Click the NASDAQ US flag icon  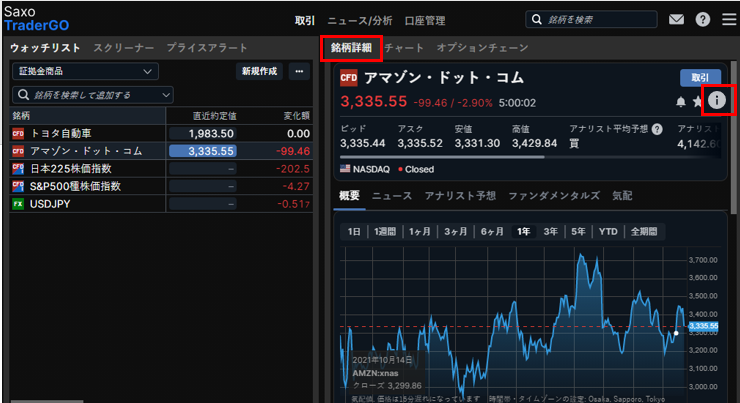click(x=345, y=169)
